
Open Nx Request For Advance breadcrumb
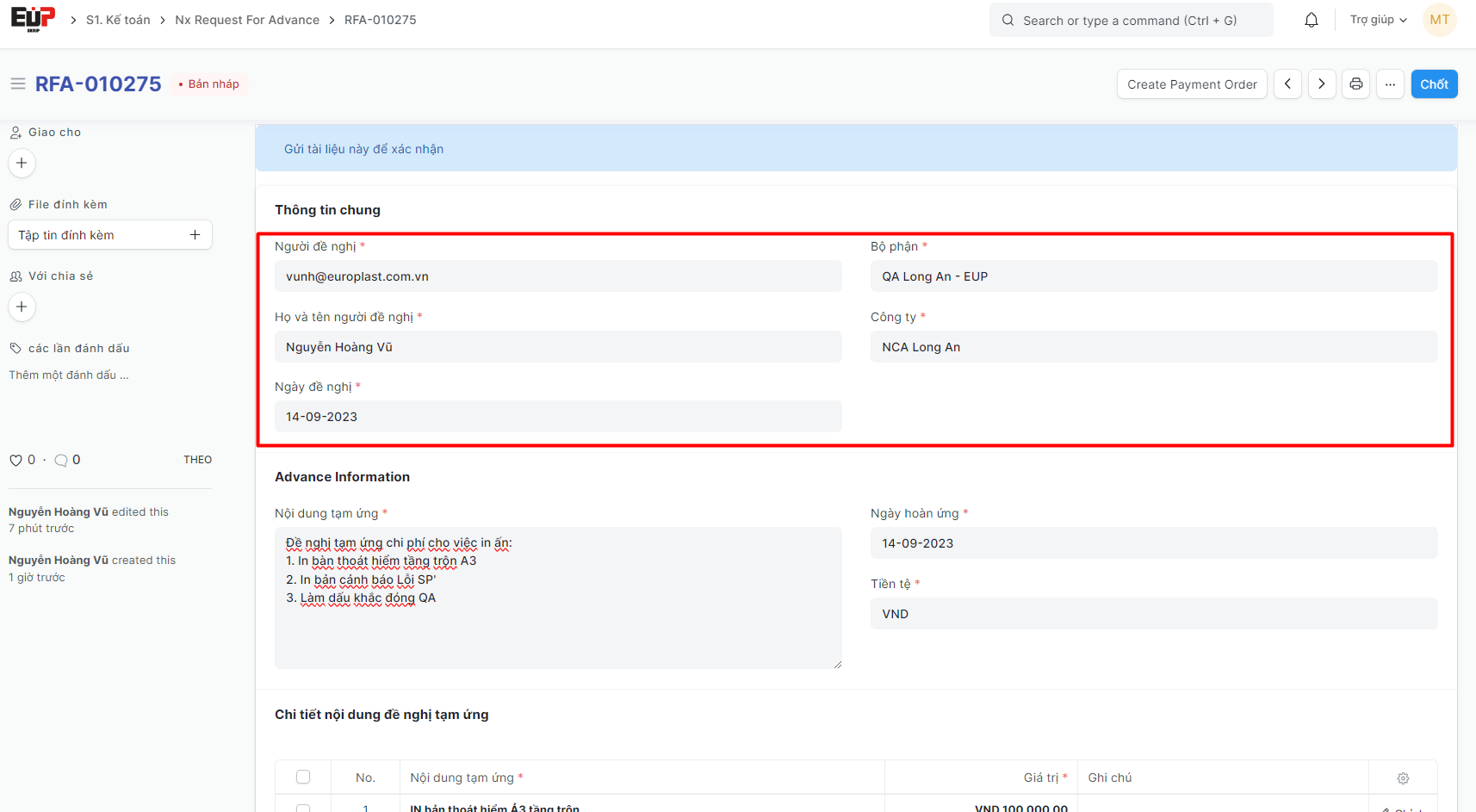(x=247, y=20)
